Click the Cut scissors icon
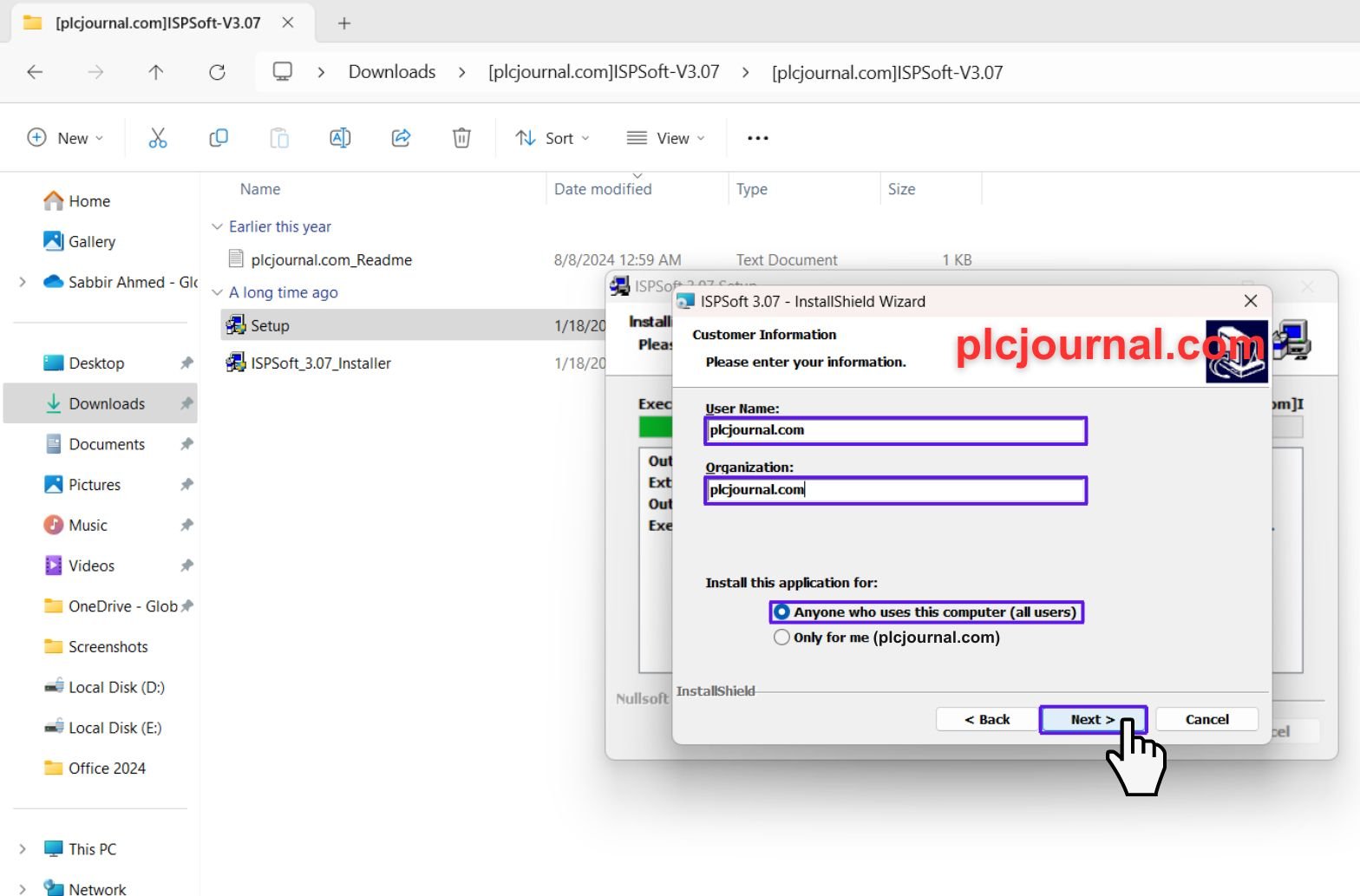This screenshot has height=896, width=1360. (x=157, y=138)
